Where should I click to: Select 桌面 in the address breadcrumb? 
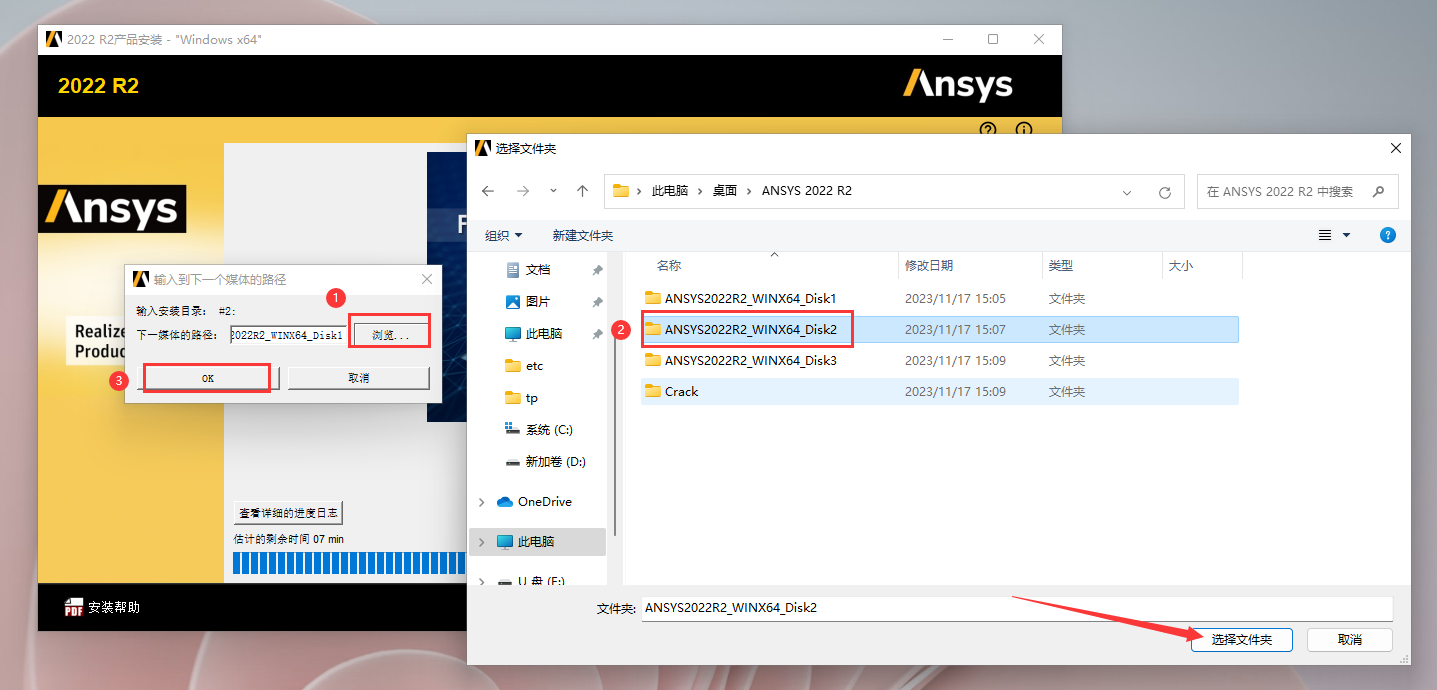(725, 191)
